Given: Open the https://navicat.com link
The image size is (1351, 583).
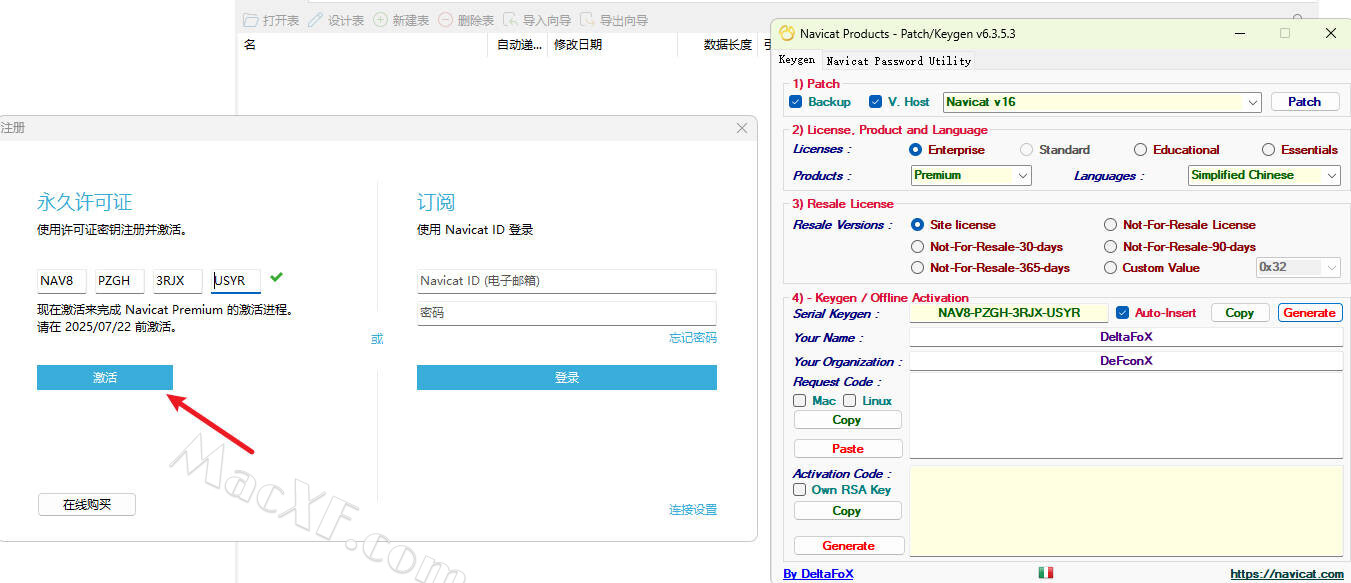Looking at the screenshot, I should pos(1287,574).
